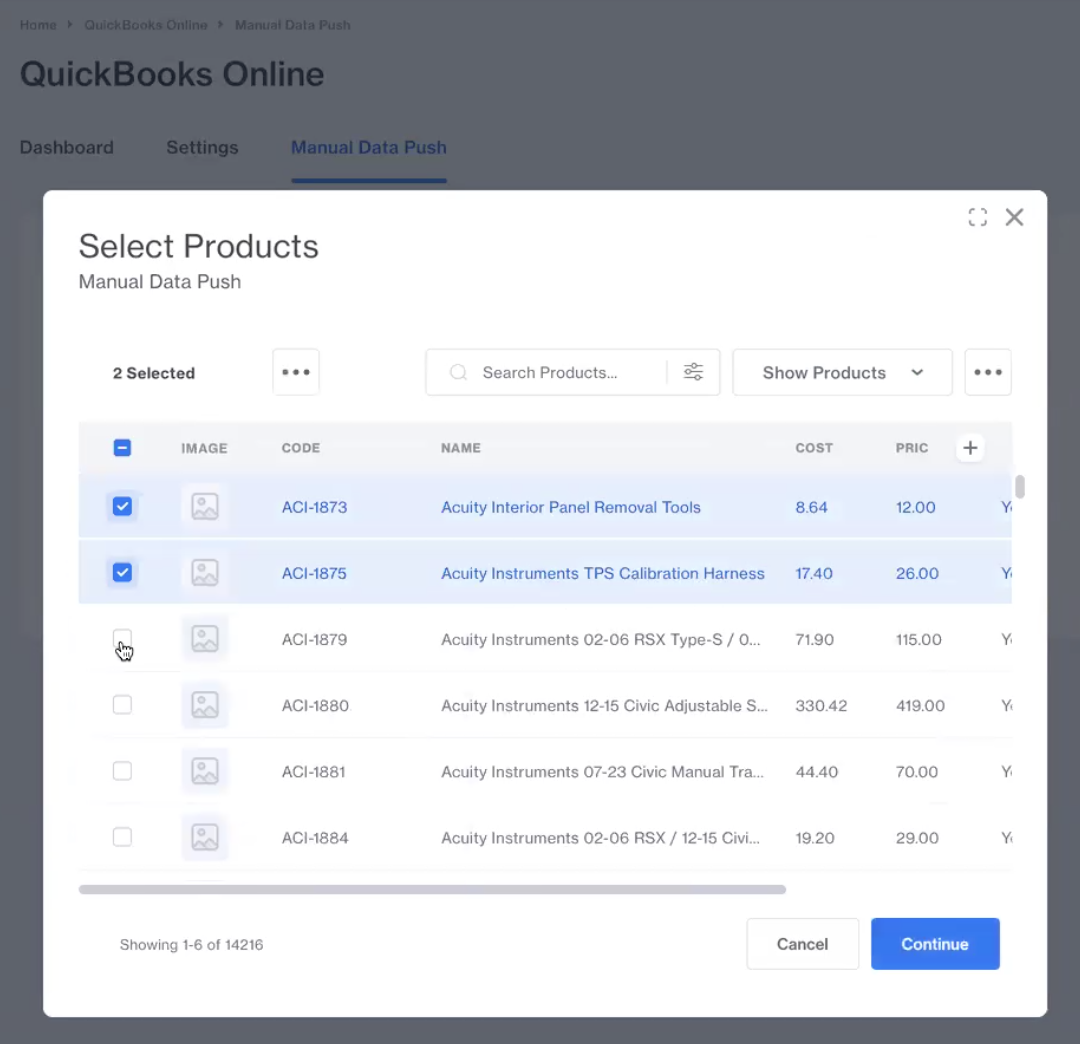Sort by the NAME column header
Viewport: 1080px width, 1044px height.
point(461,448)
